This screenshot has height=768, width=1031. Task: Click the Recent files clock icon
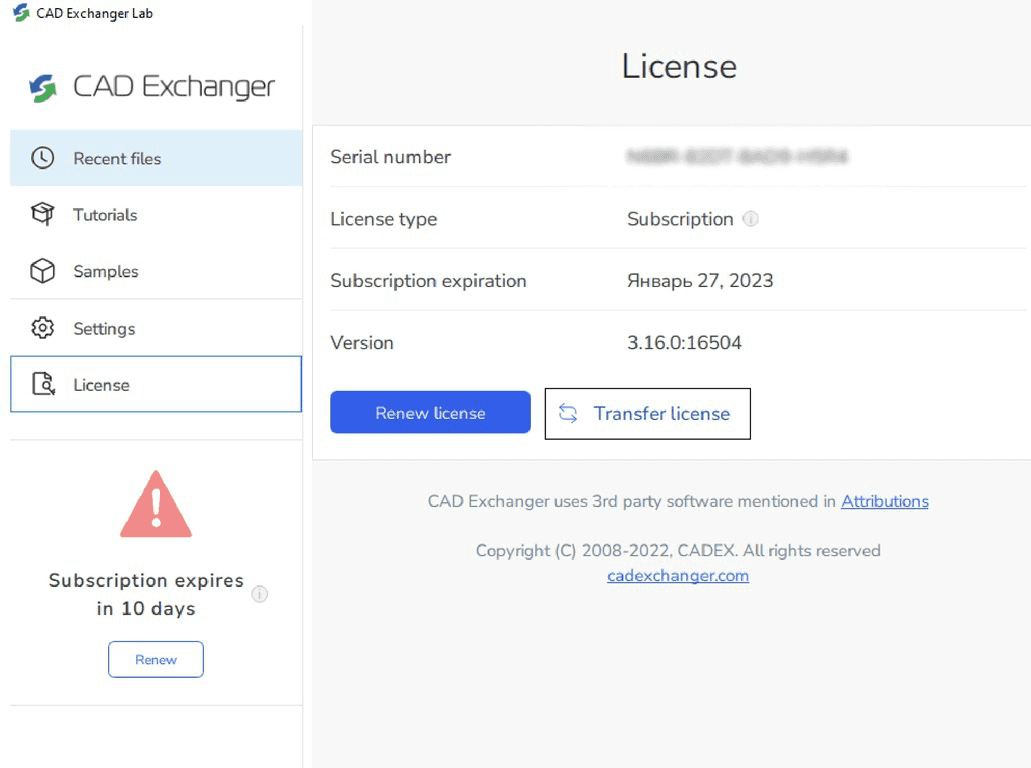click(43, 158)
